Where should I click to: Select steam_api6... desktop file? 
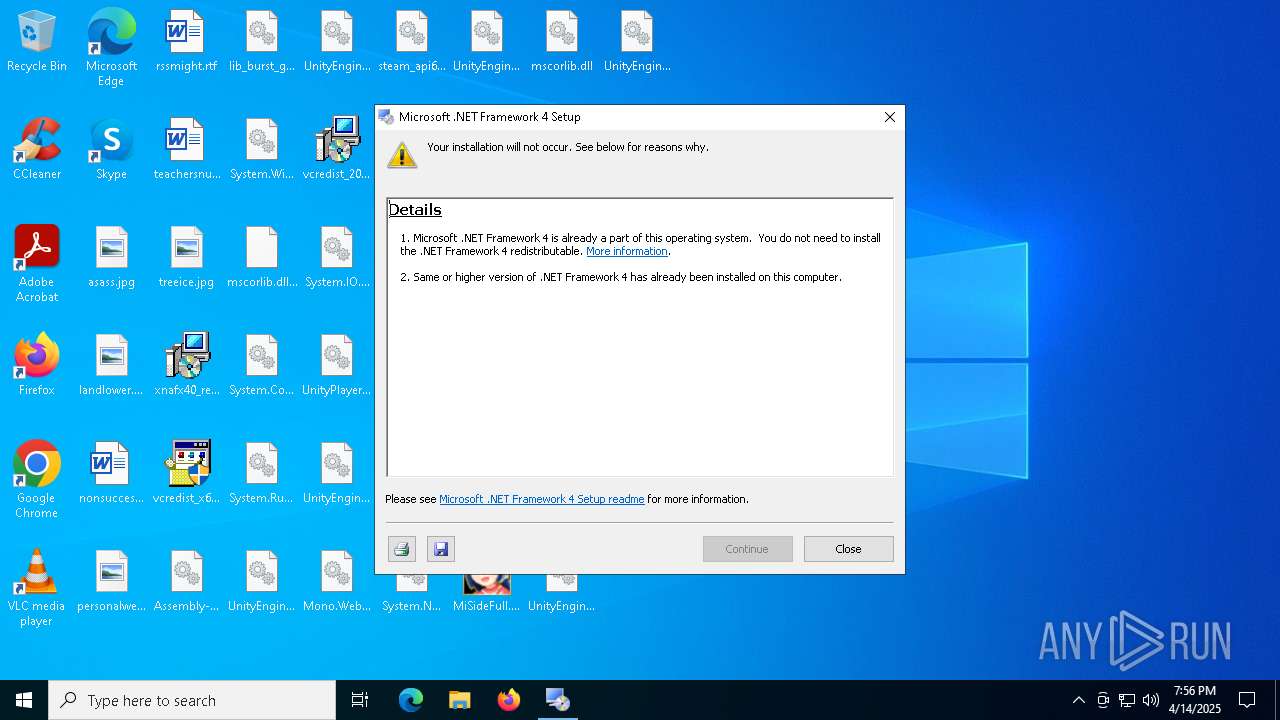(412, 41)
